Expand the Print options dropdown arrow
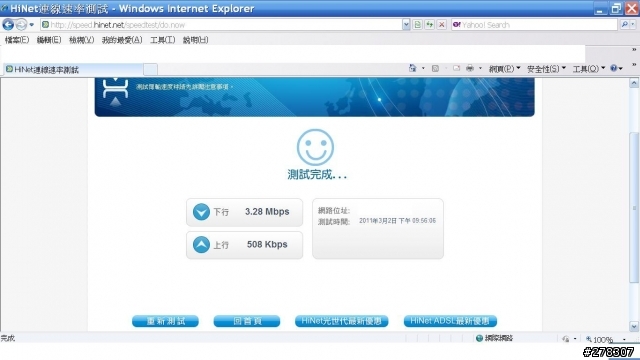The image size is (640, 360). (x=480, y=69)
